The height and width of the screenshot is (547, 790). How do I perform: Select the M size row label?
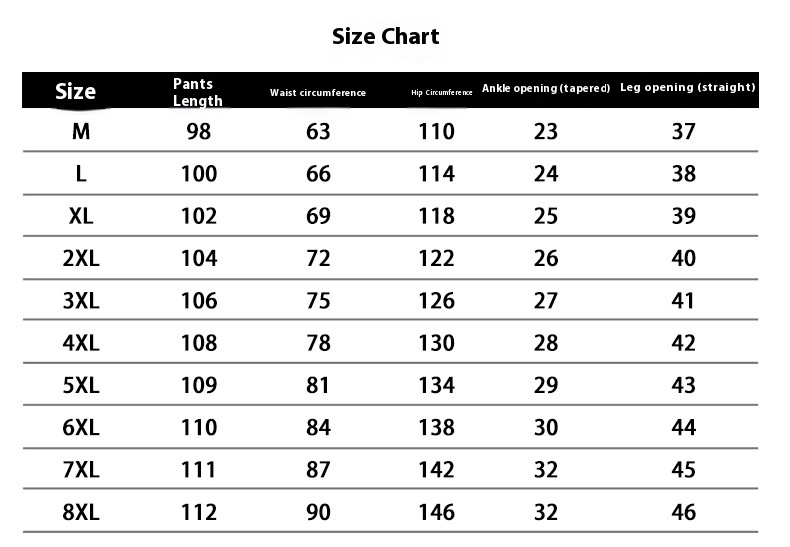pyautogui.click(x=81, y=131)
